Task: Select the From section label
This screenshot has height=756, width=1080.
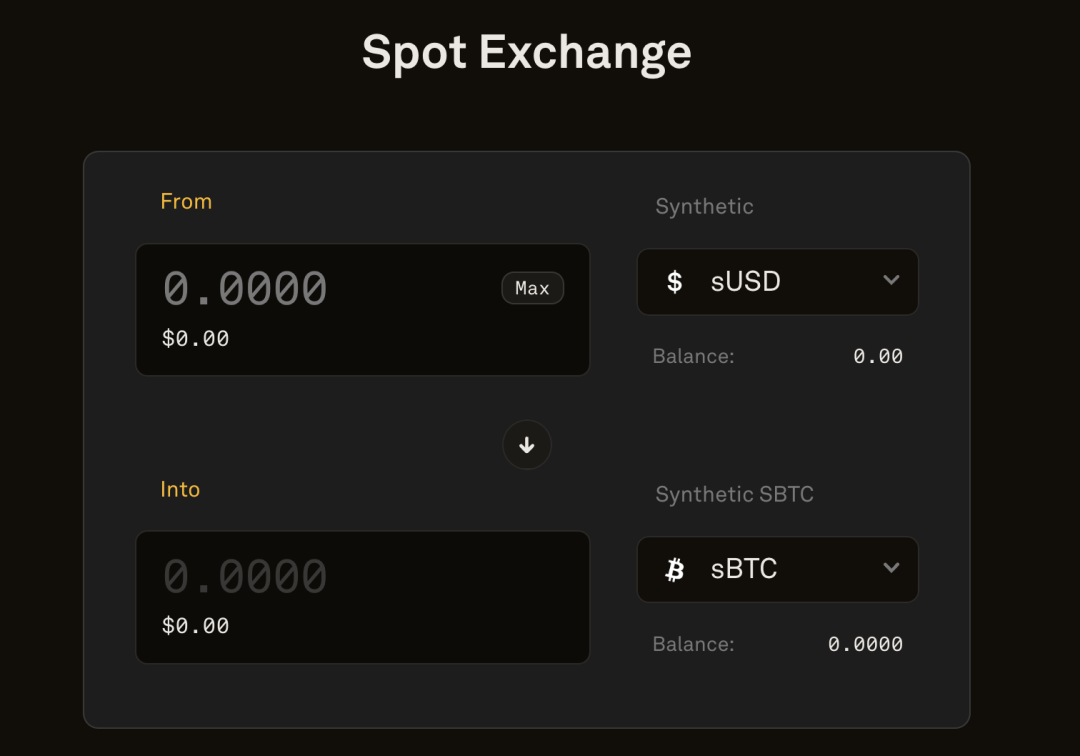Action: 186,201
